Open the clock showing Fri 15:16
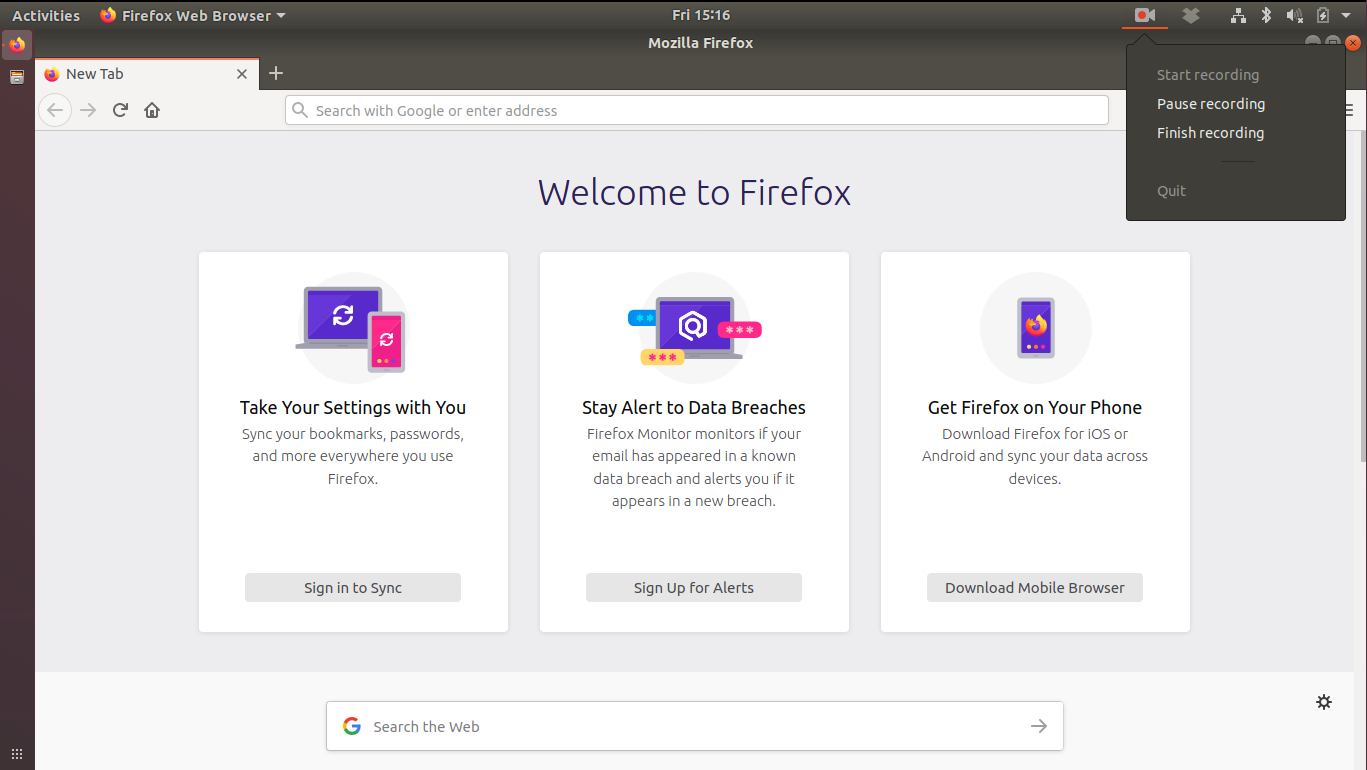The height and width of the screenshot is (770, 1367). [x=701, y=15]
